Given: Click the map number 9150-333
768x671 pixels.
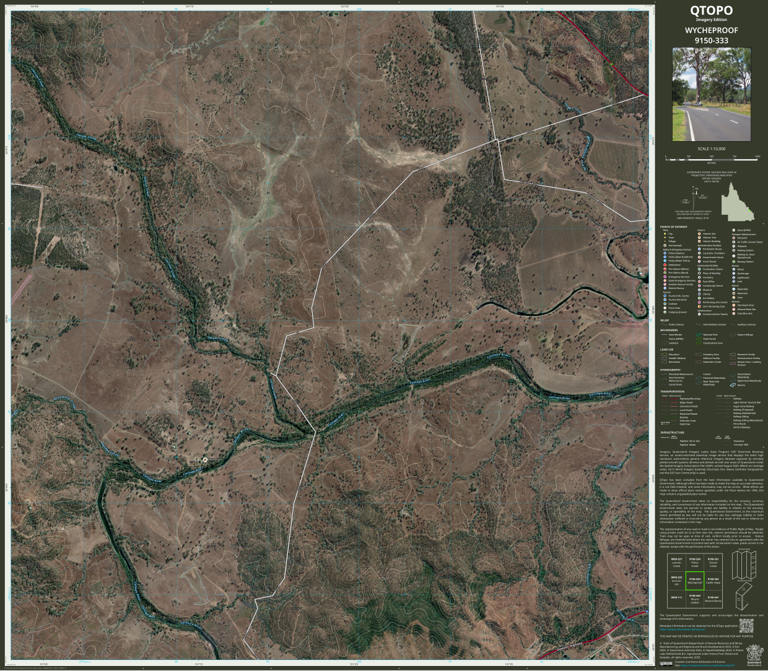Looking at the screenshot, I should tap(711, 41).
